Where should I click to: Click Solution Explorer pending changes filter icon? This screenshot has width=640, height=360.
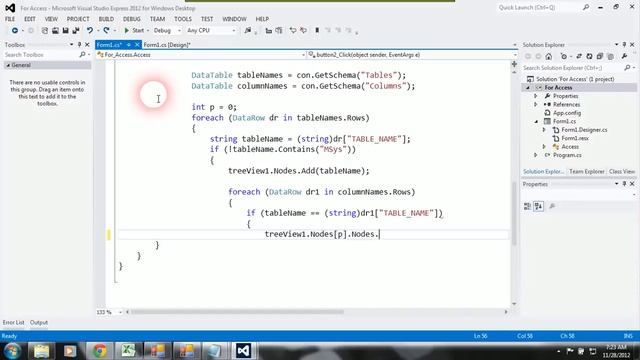click(564, 56)
